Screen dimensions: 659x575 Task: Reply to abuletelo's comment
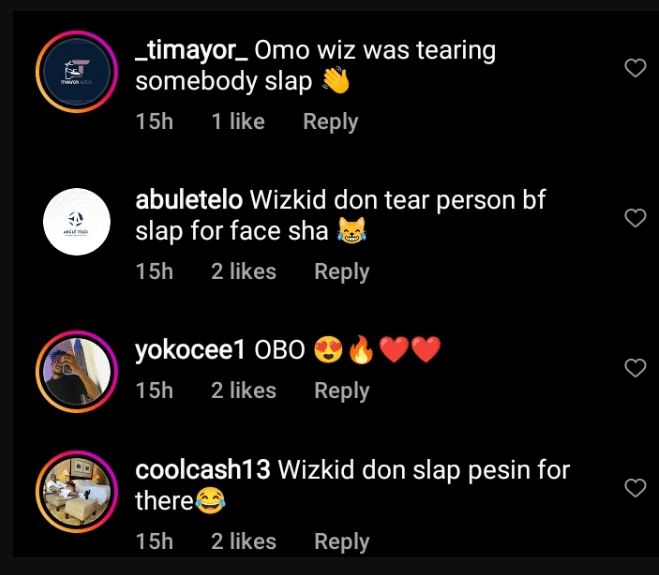click(x=342, y=272)
